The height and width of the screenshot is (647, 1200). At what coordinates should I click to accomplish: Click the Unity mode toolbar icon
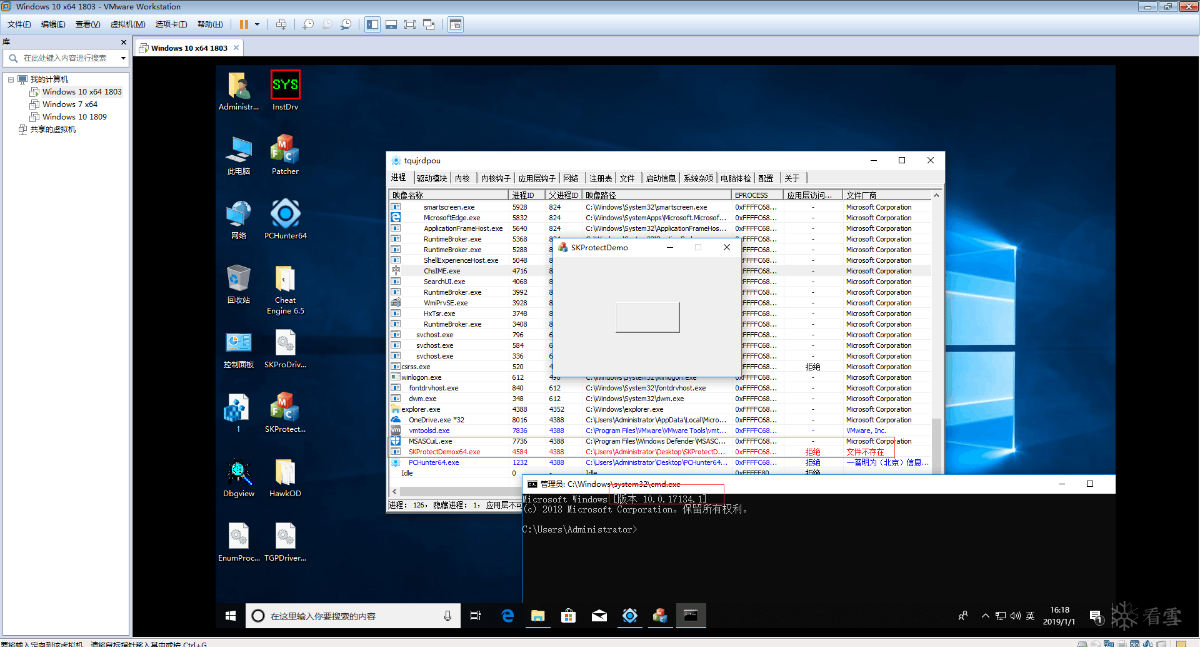pos(429,23)
